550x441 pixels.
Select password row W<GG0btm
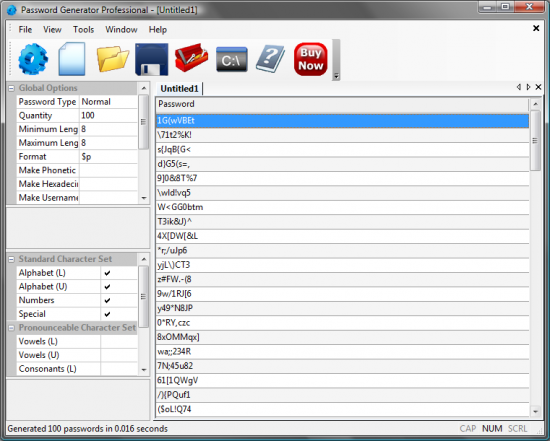click(x=342, y=207)
